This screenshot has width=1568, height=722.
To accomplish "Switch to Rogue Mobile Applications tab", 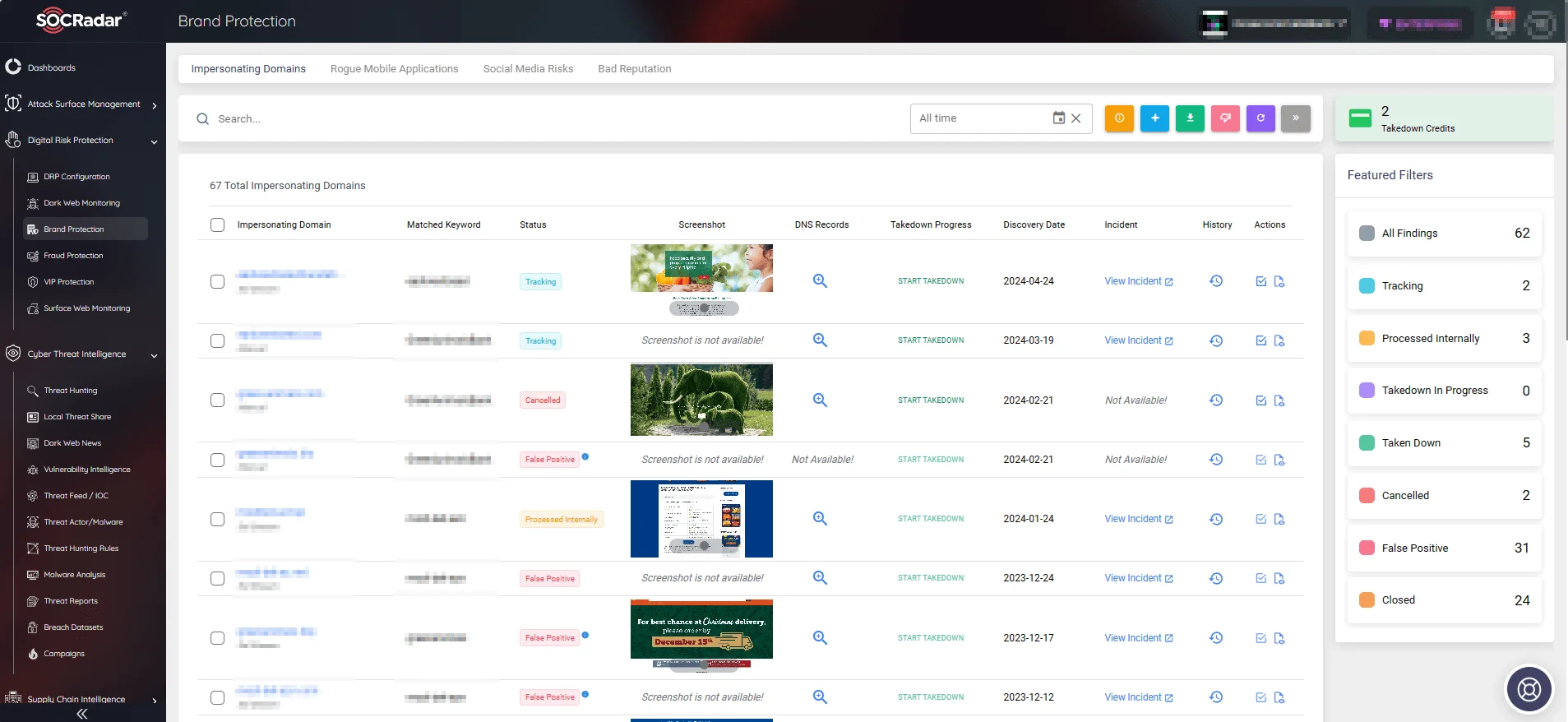I will tap(394, 69).
